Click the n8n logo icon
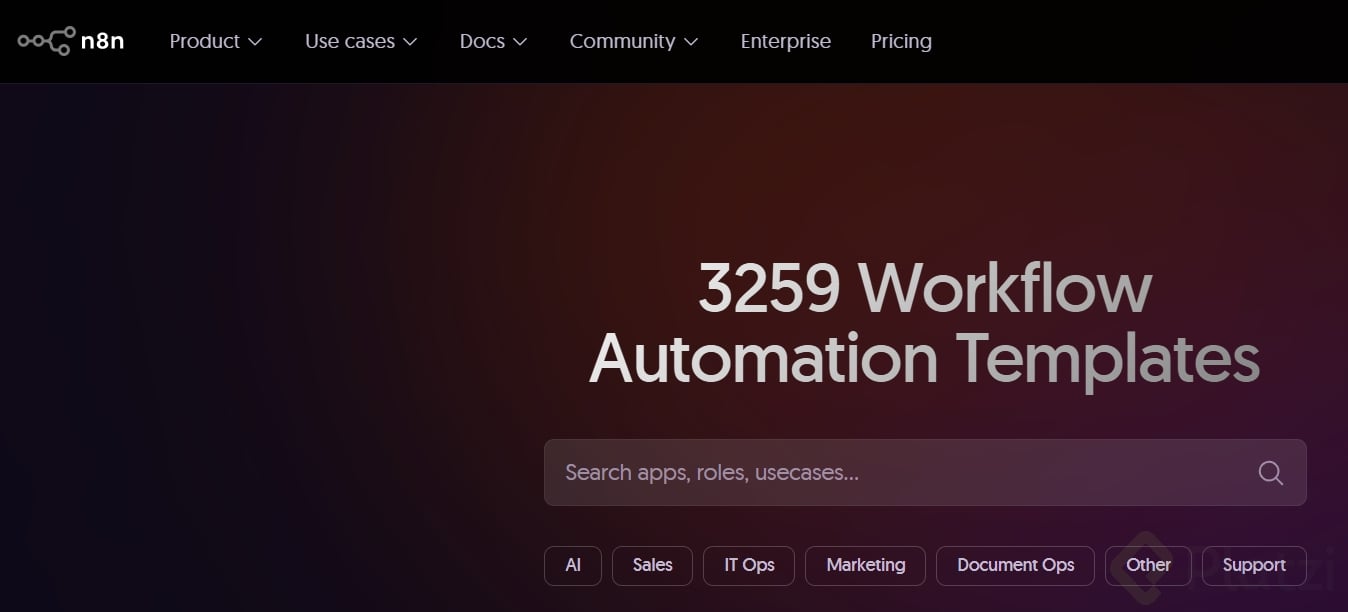This screenshot has height=612, width=1348. pyautogui.click(x=71, y=41)
